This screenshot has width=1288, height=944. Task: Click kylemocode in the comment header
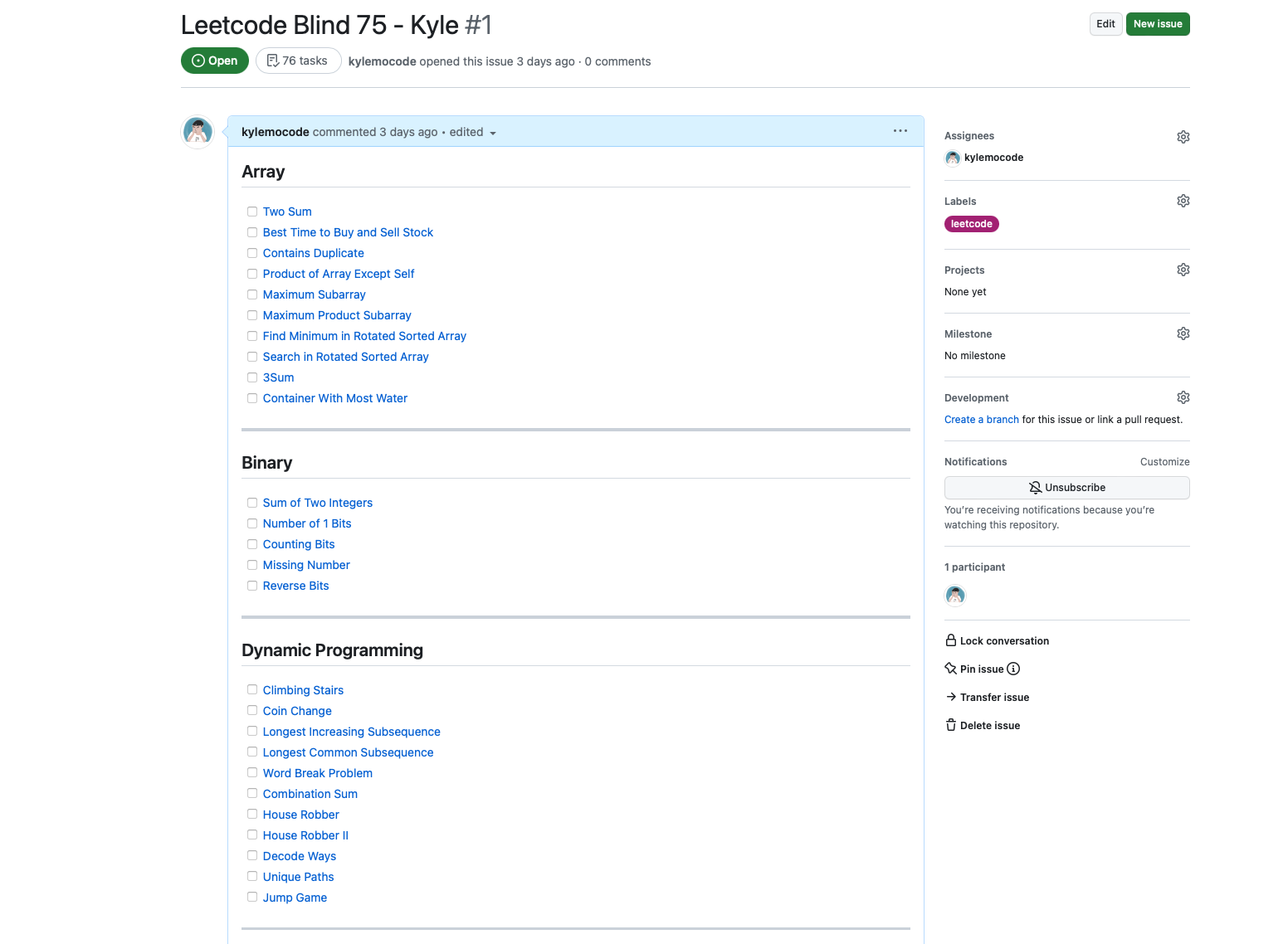[276, 132]
